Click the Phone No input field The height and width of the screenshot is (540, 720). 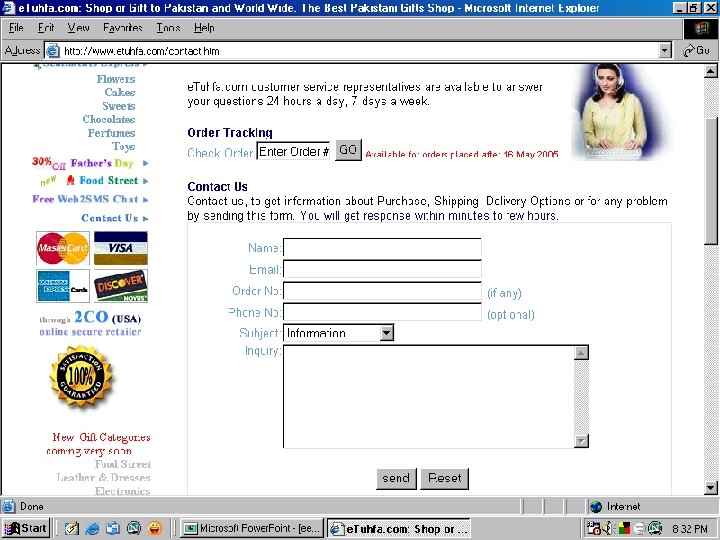(x=382, y=312)
